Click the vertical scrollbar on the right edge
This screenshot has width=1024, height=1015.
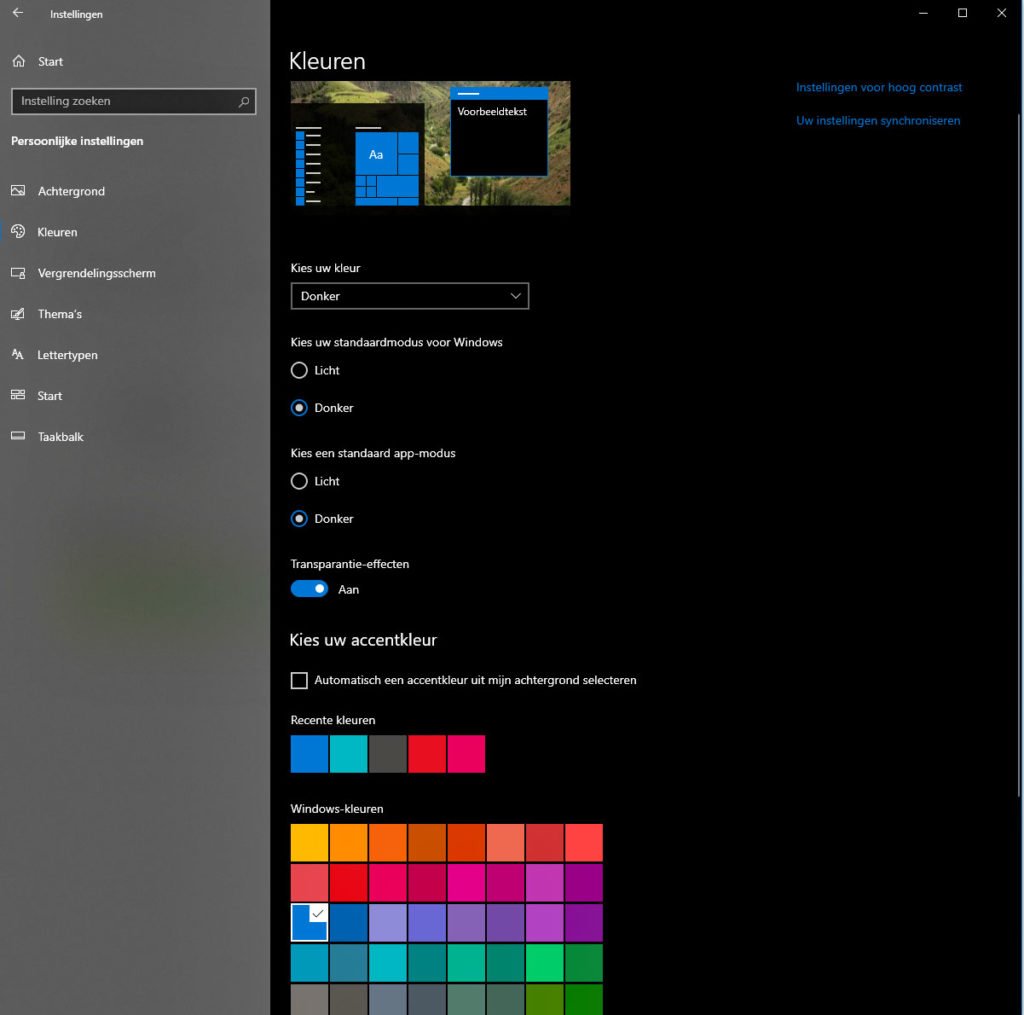(x=1019, y=457)
